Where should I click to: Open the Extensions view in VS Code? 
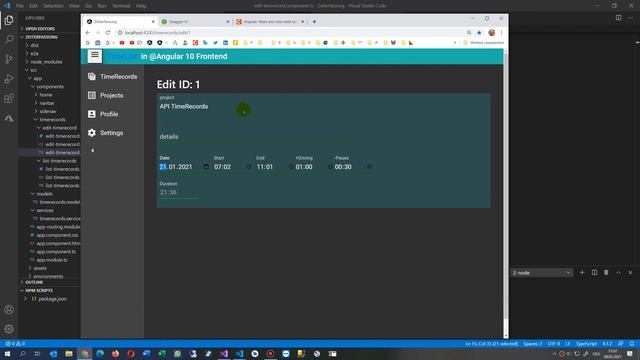pyautogui.click(x=9, y=98)
